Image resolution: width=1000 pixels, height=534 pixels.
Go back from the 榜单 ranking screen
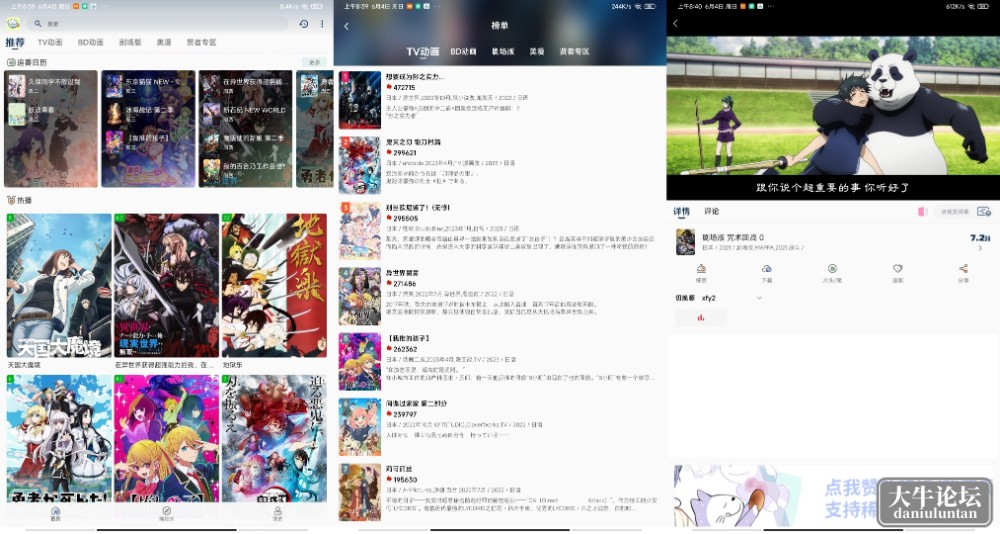click(346, 26)
